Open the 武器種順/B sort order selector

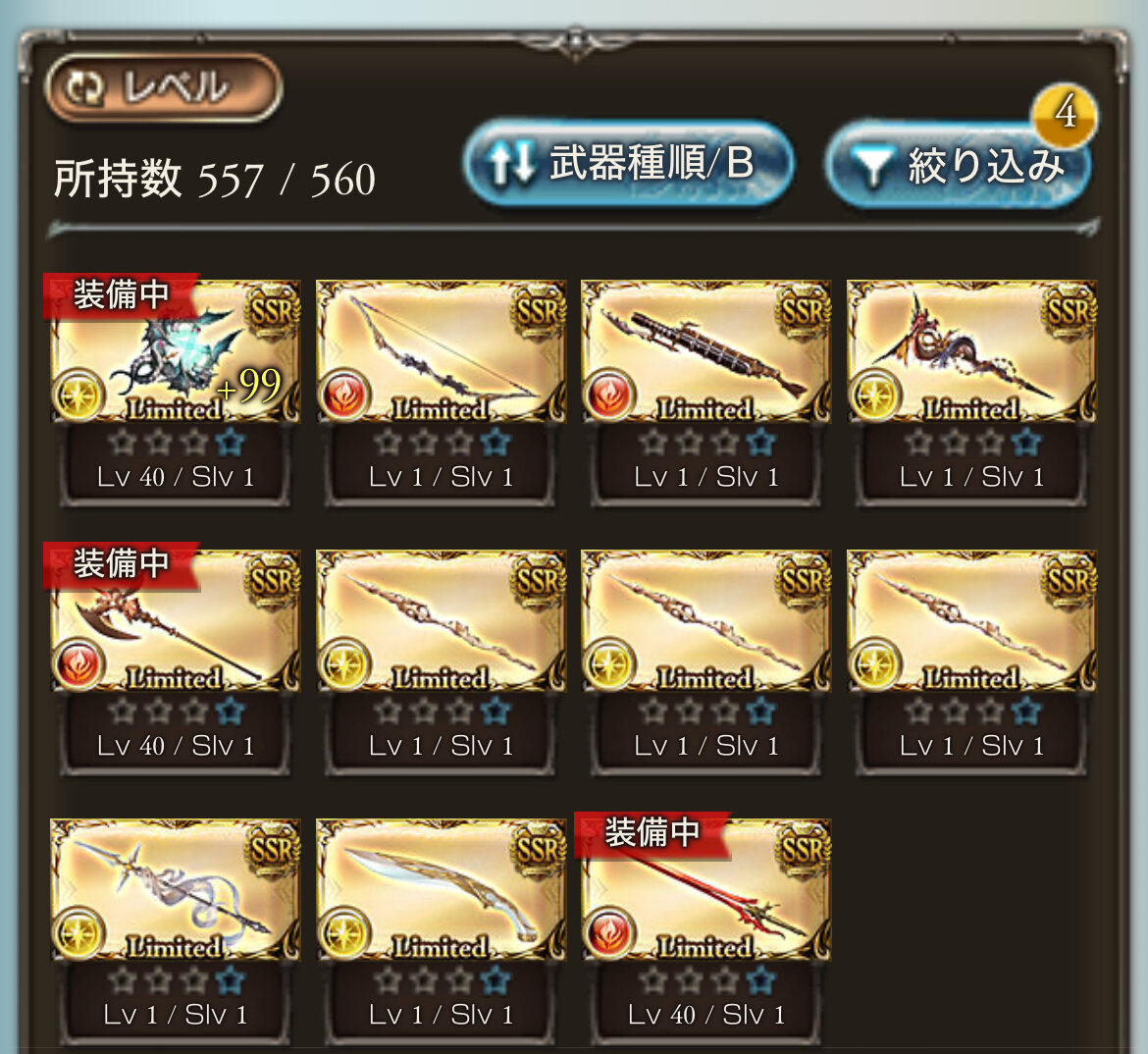(x=629, y=163)
